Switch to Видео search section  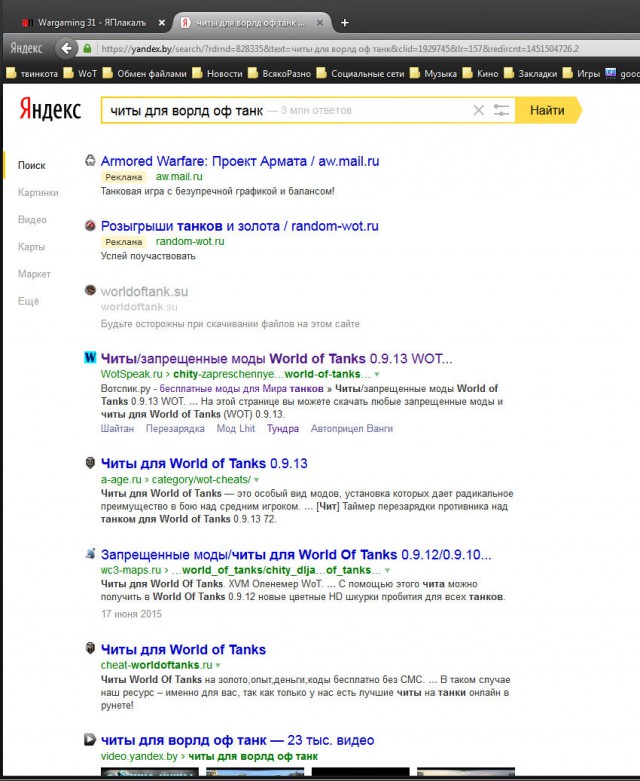tap(32, 220)
